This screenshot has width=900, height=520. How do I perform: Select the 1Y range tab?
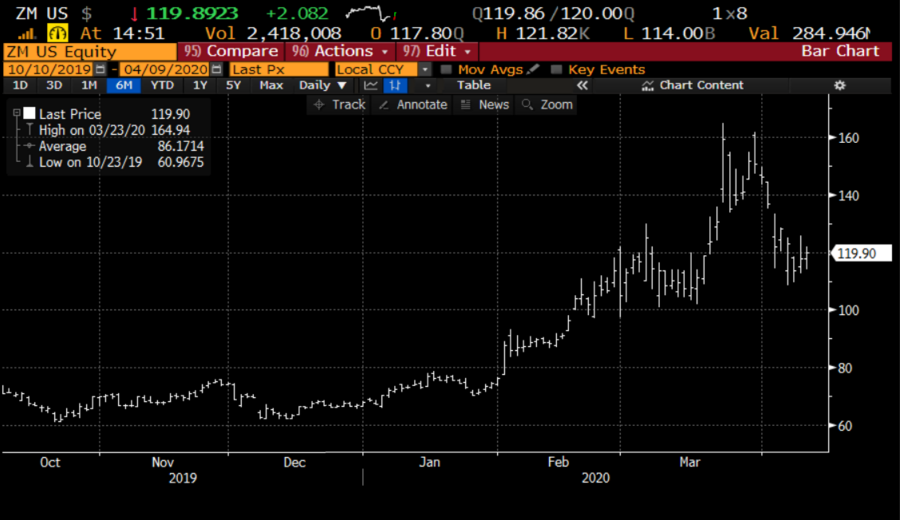pos(200,86)
